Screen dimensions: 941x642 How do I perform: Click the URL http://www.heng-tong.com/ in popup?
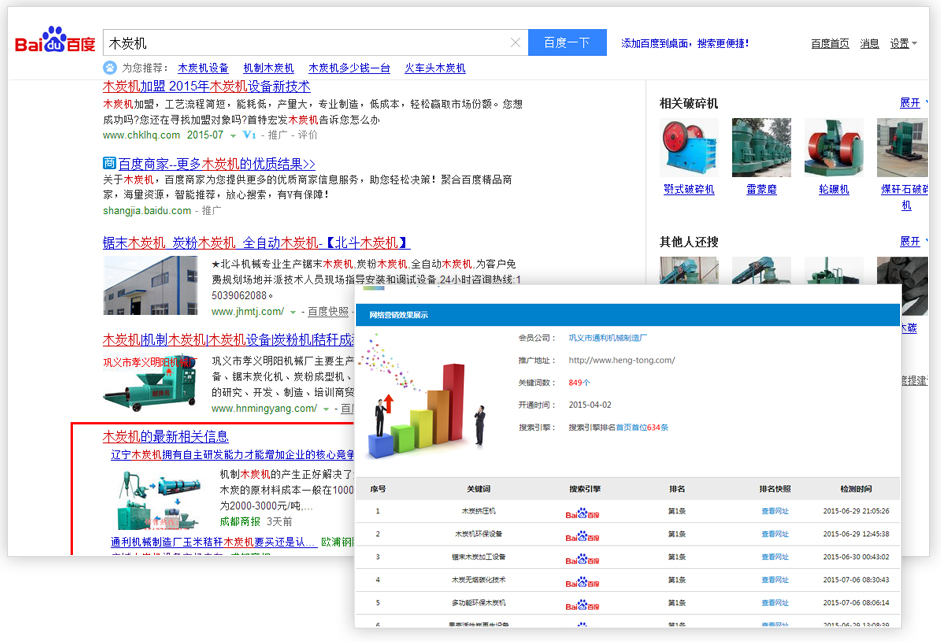[x=622, y=361]
